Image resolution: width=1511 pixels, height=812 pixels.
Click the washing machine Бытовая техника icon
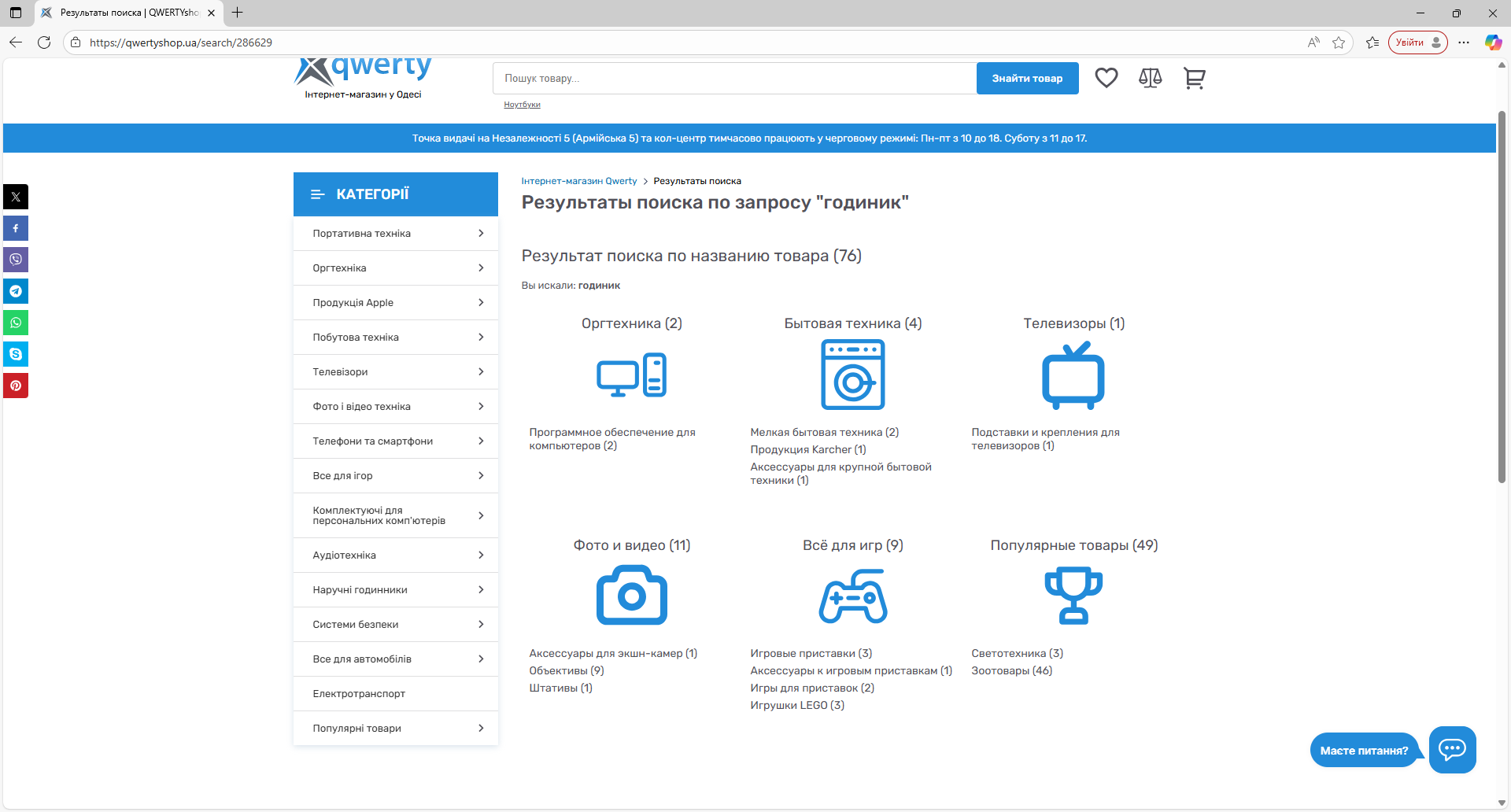point(852,375)
